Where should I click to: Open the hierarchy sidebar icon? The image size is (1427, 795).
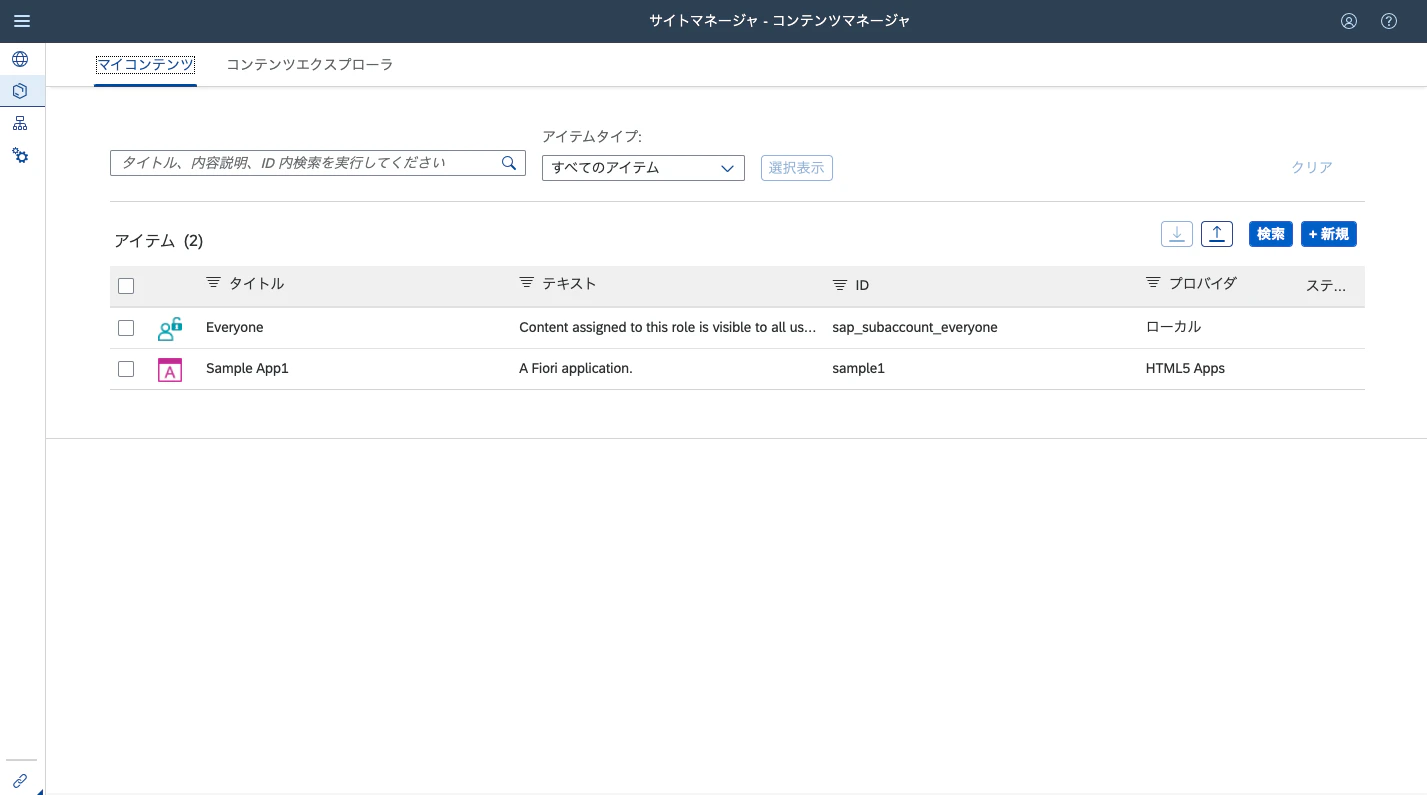coord(20,123)
